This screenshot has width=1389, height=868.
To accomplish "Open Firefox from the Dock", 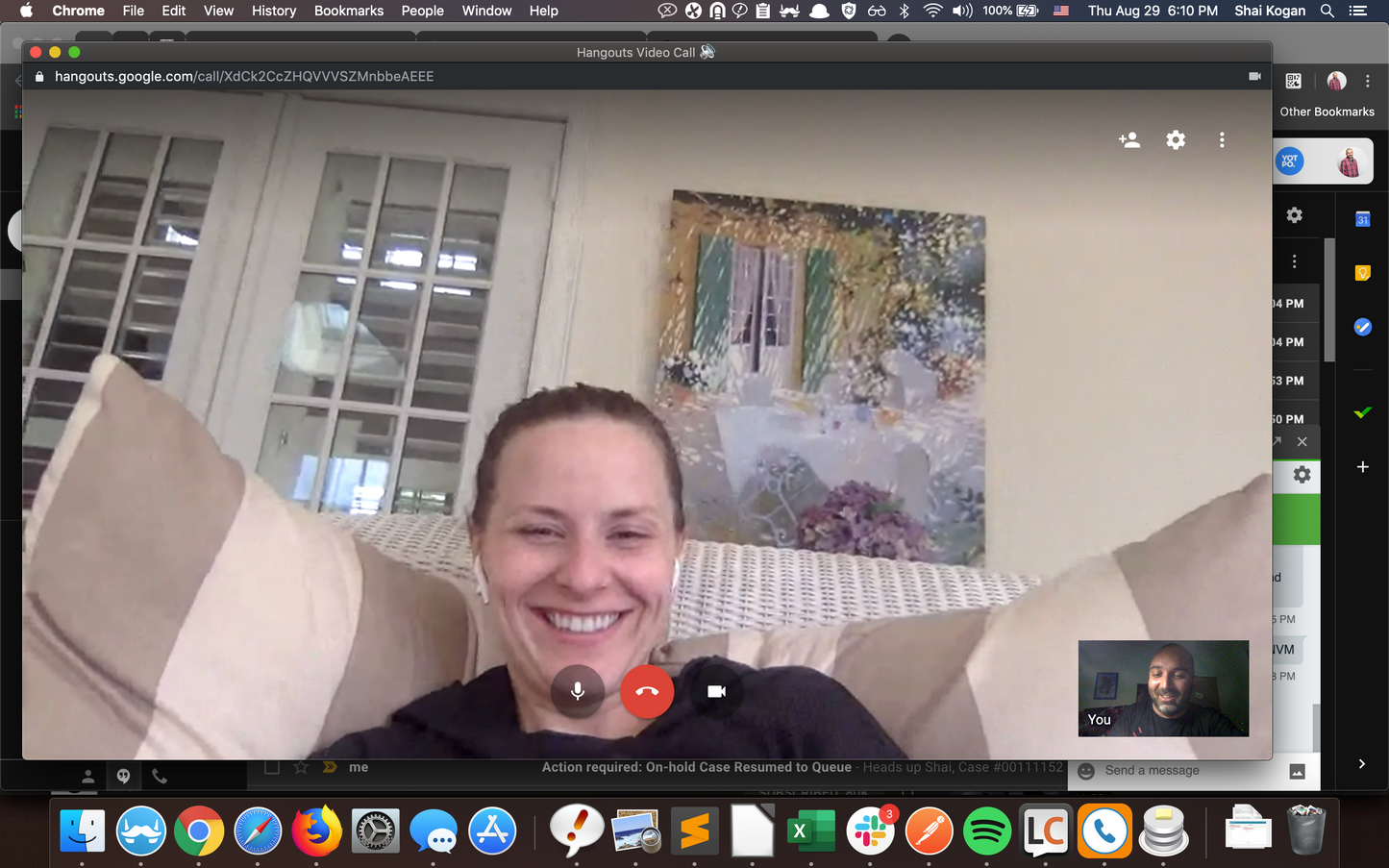I will (x=316, y=831).
